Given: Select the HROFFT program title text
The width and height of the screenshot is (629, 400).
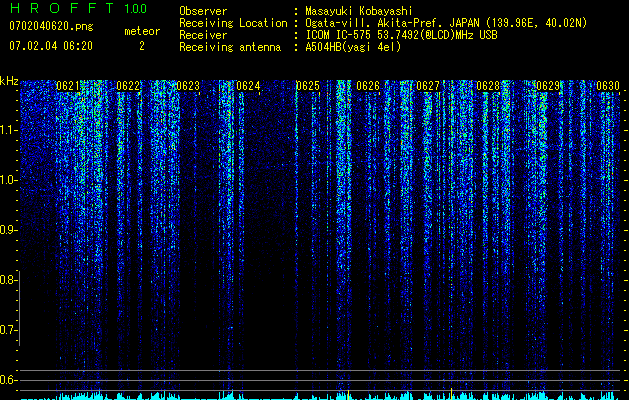Looking at the screenshot, I should pyautogui.click(x=62, y=8).
